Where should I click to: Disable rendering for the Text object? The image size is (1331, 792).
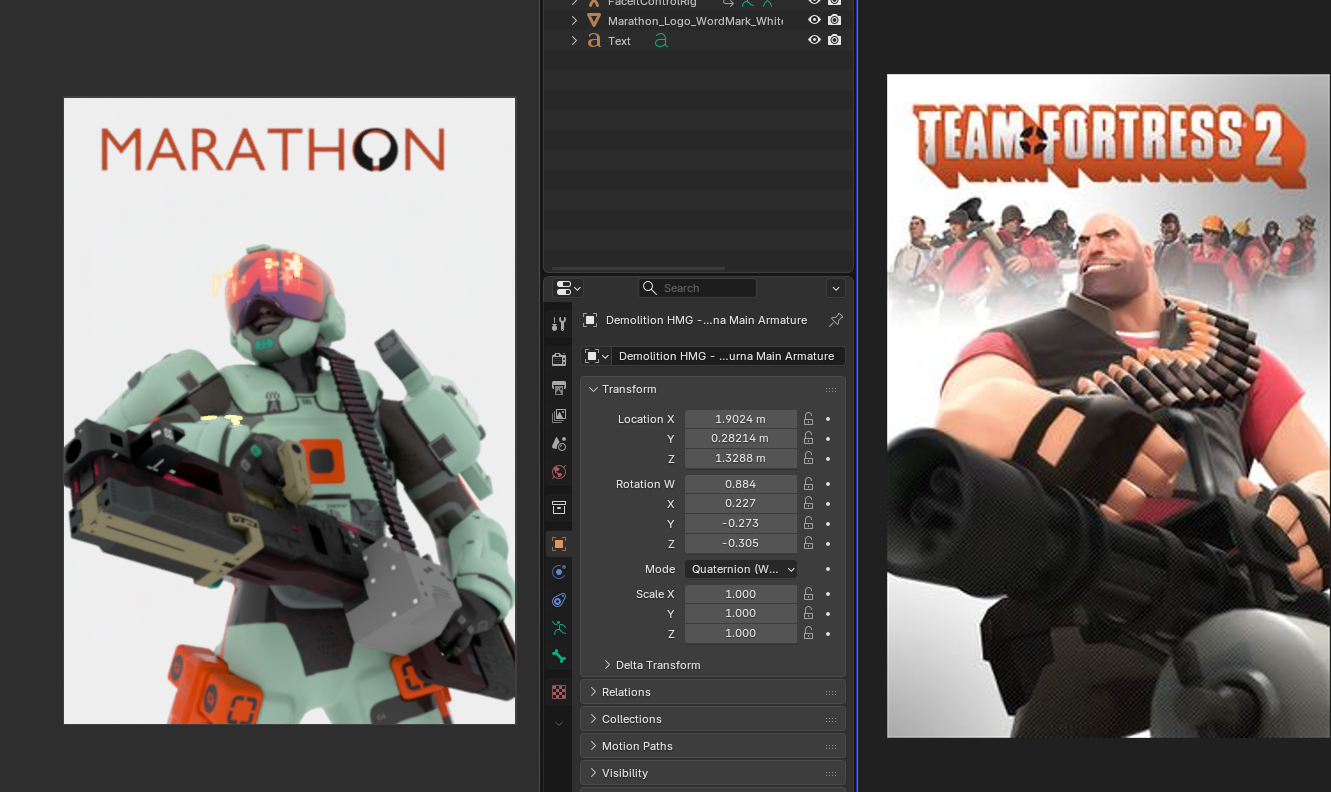pyautogui.click(x=834, y=40)
